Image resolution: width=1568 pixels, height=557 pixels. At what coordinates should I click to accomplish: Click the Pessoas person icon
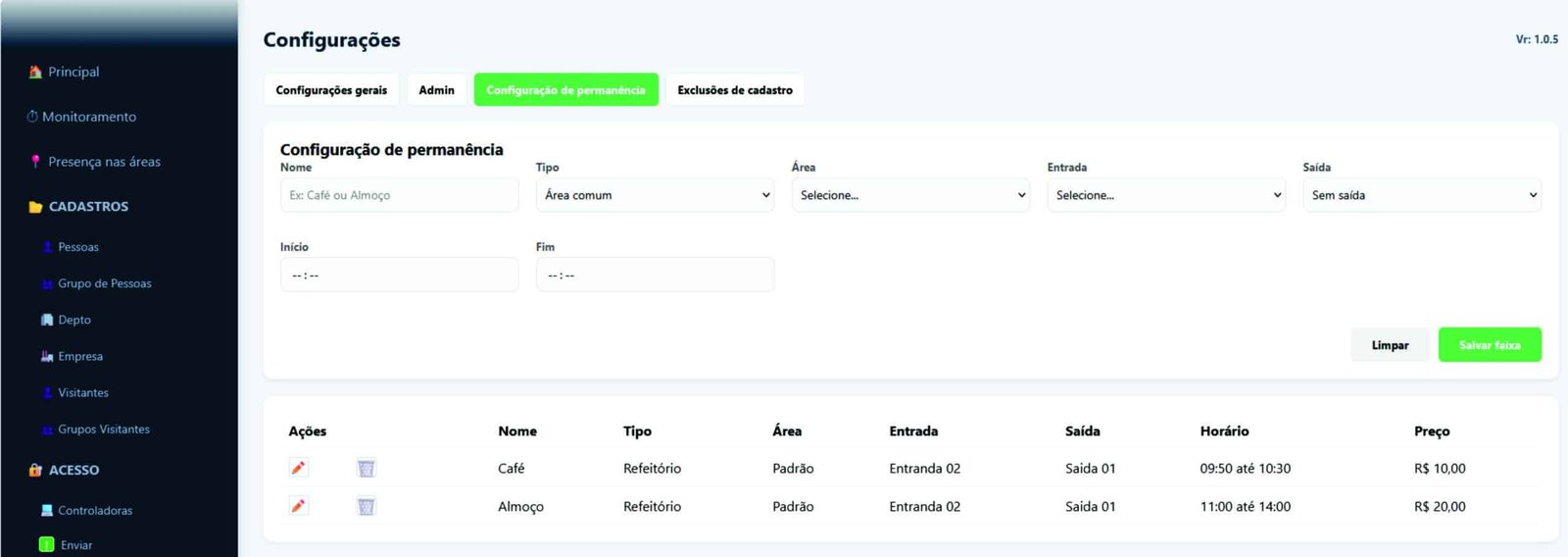[47, 247]
